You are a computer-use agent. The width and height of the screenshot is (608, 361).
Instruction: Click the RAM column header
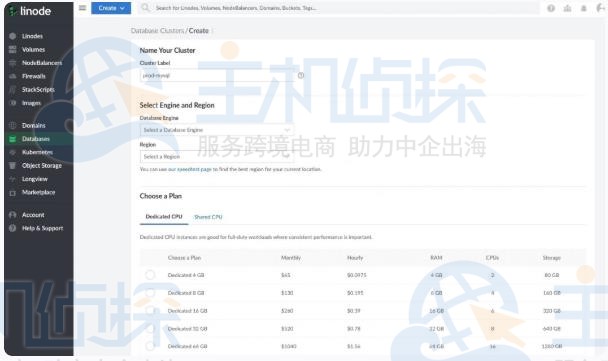pos(436,258)
